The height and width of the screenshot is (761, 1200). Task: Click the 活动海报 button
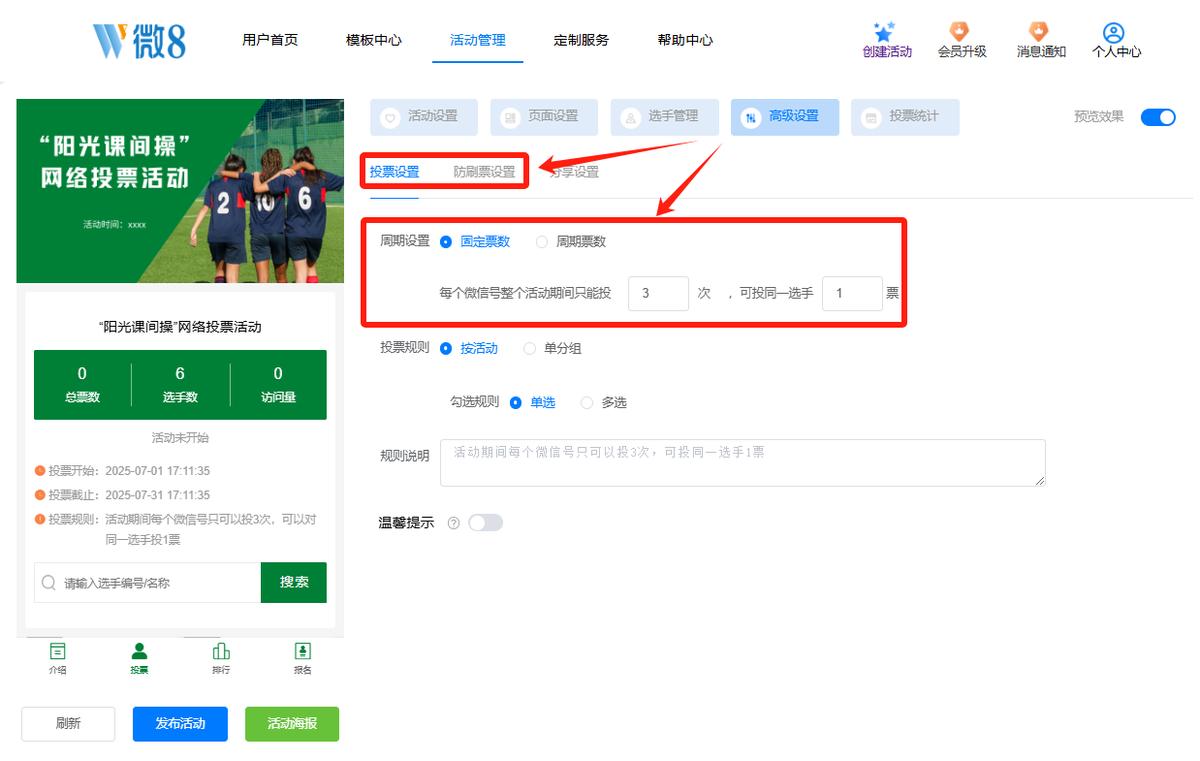tap(292, 724)
